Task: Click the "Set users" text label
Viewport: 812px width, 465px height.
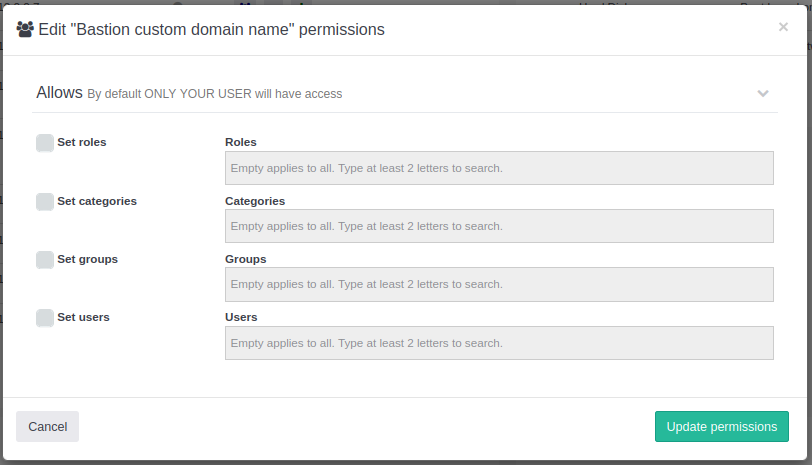Action: (x=84, y=318)
